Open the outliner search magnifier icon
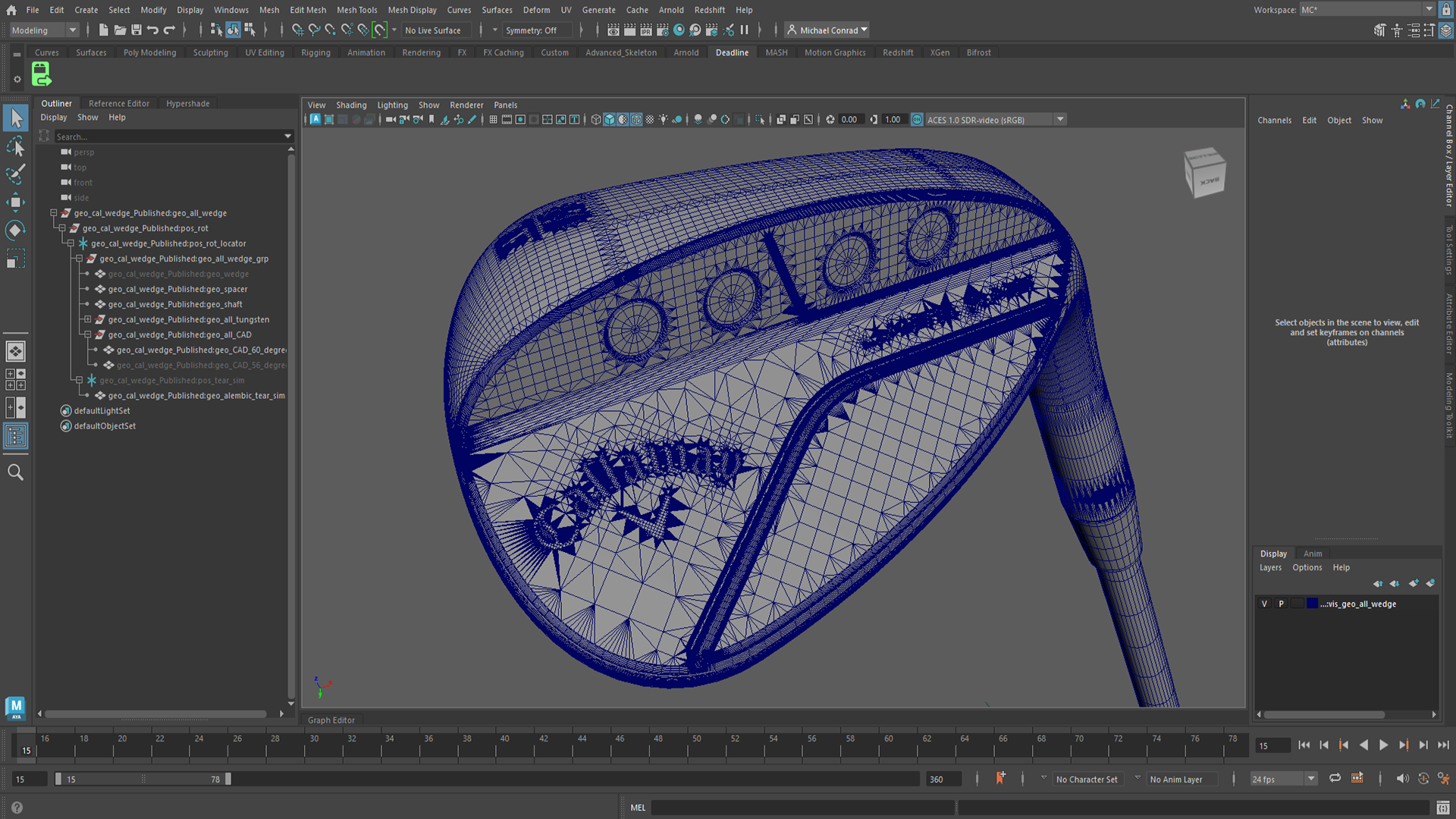 tap(15, 472)
